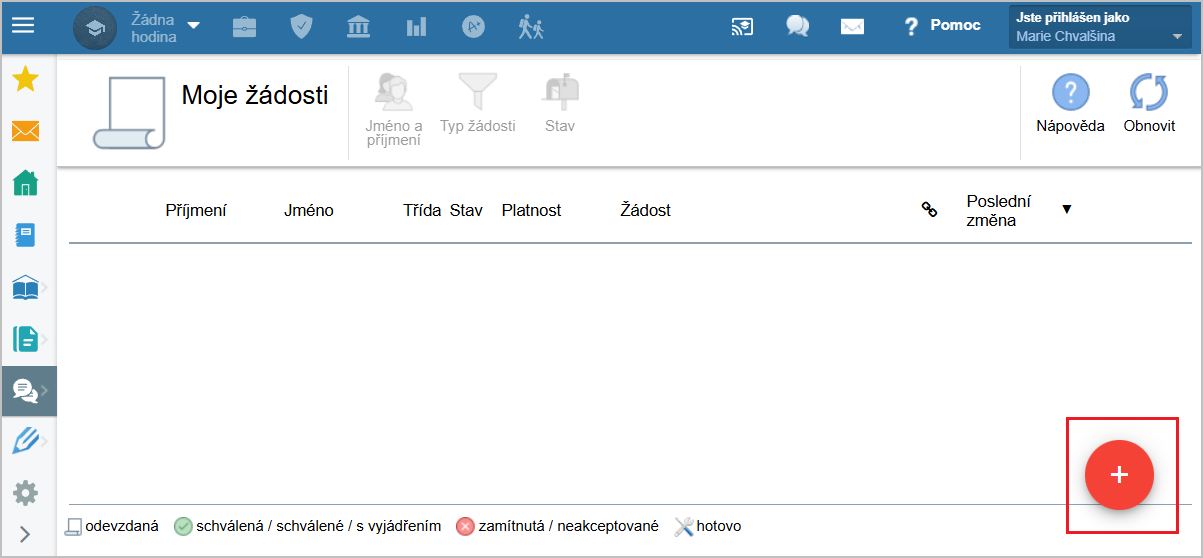Toggle the descending sort arrow

(1066, 209)
